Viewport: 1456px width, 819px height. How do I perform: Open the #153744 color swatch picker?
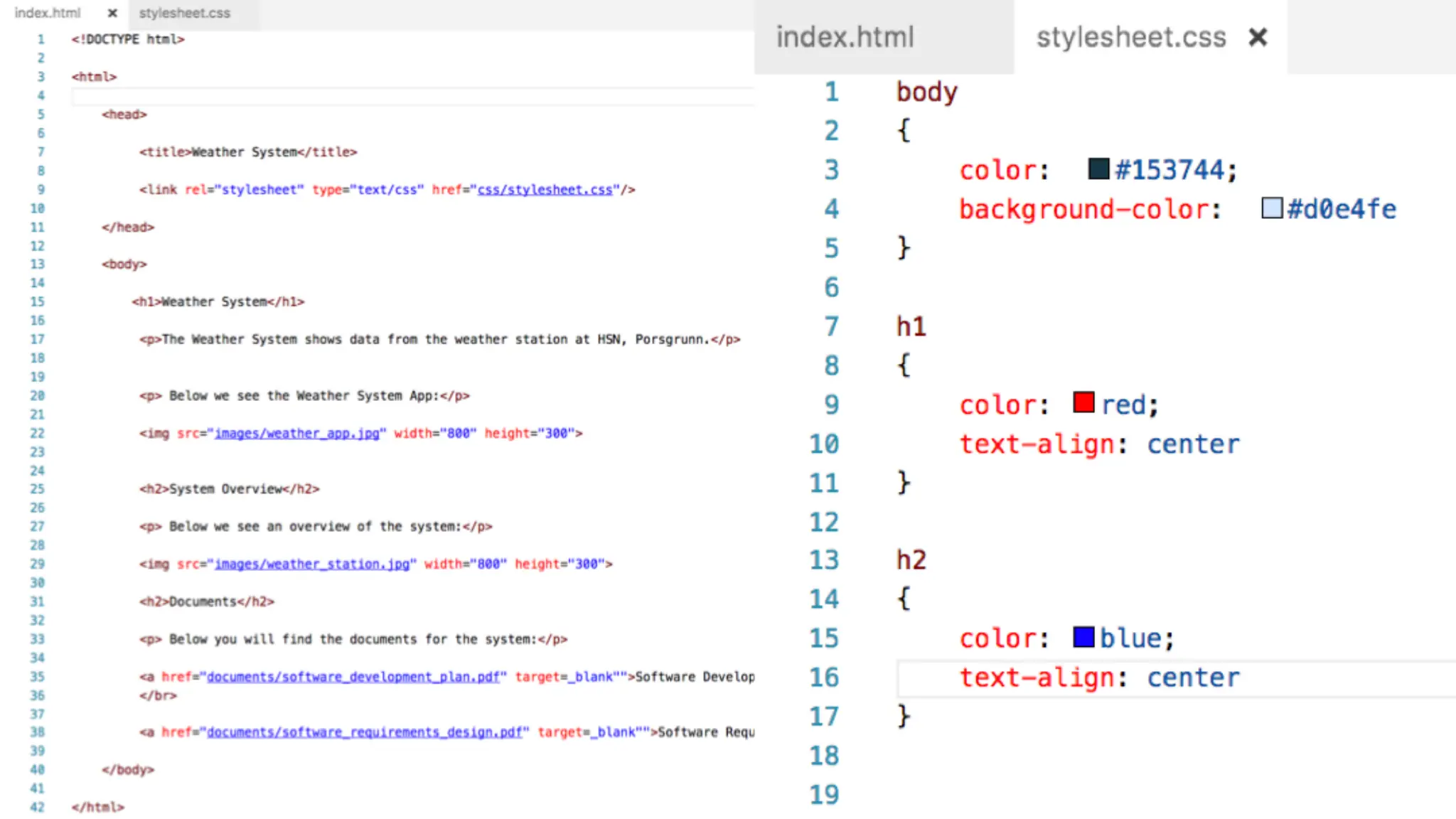[1098, 168]
